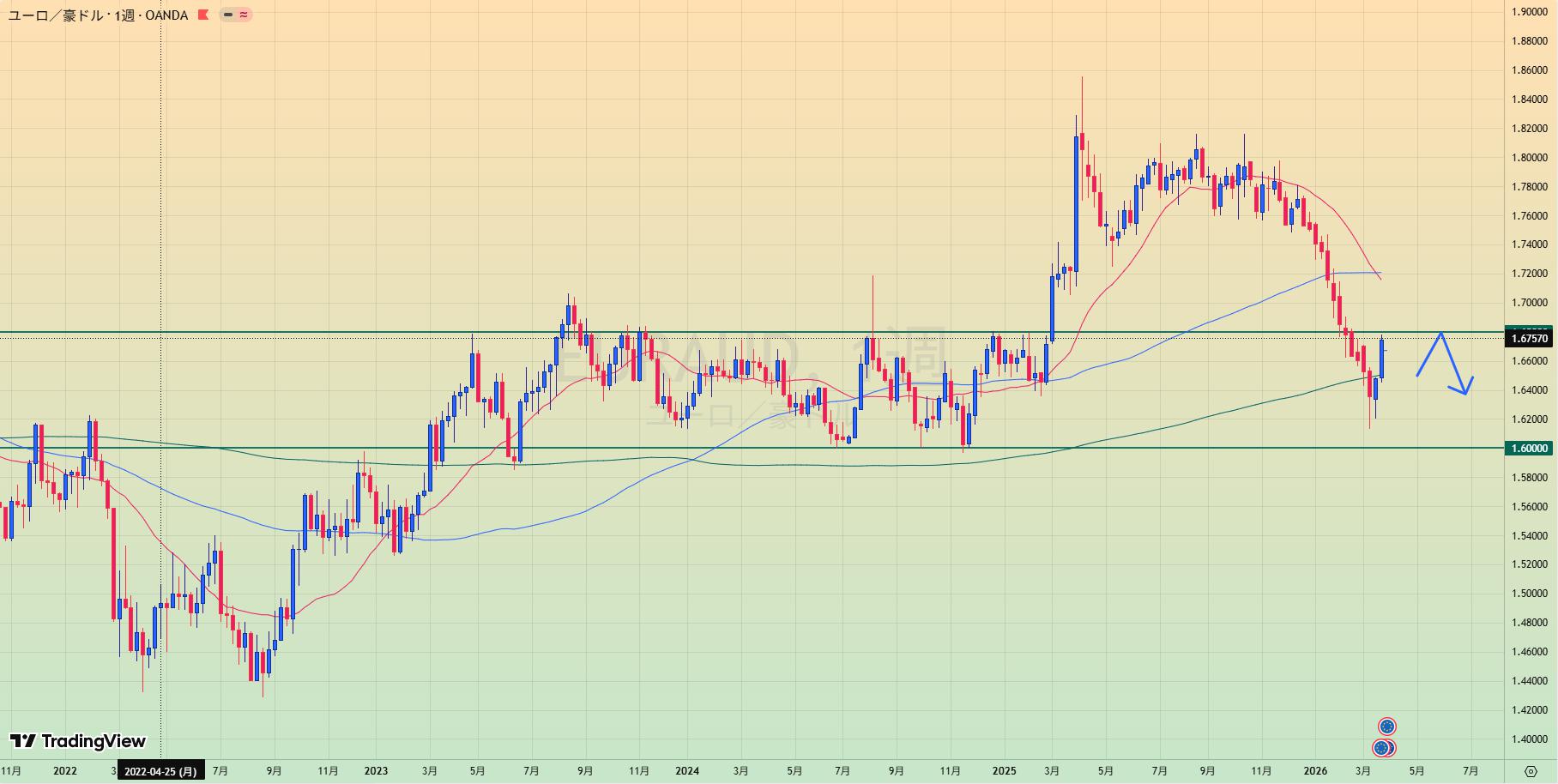Click the TradingView logo
1558x784 pixels.
[x=77, y=741]
